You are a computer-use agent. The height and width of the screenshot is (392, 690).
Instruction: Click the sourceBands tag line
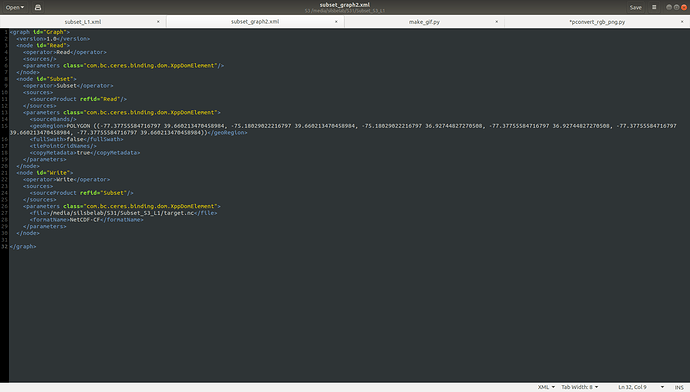pyautogui.click(x=53, y=119)
